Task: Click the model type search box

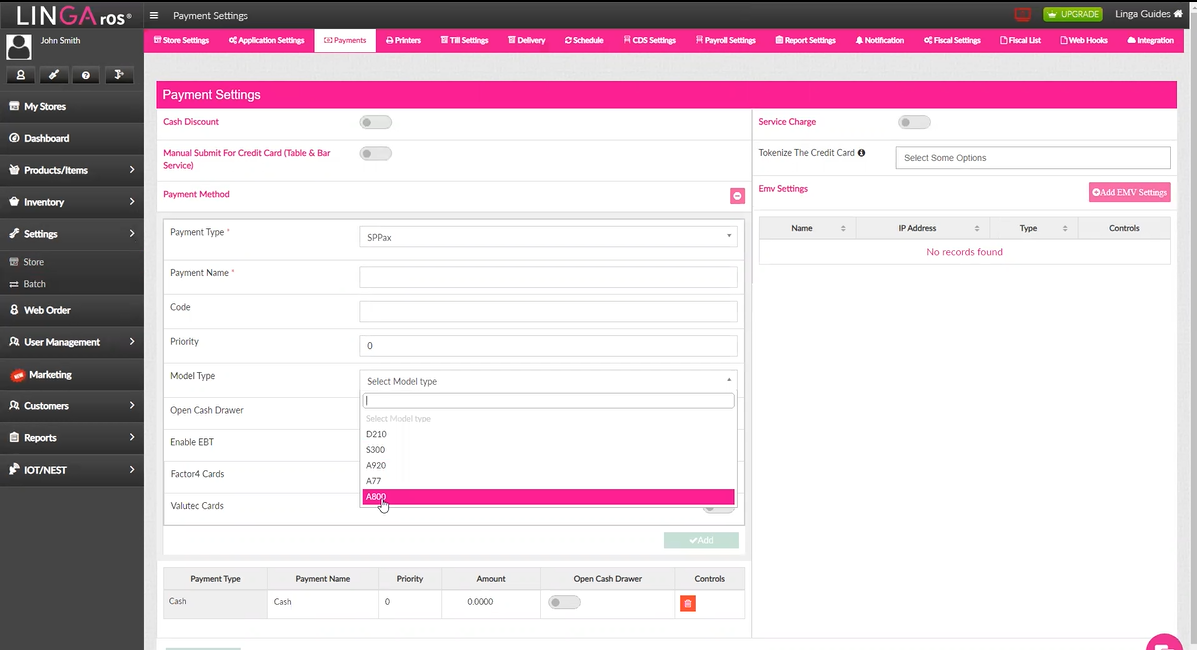Action: (x=548, y=401)
